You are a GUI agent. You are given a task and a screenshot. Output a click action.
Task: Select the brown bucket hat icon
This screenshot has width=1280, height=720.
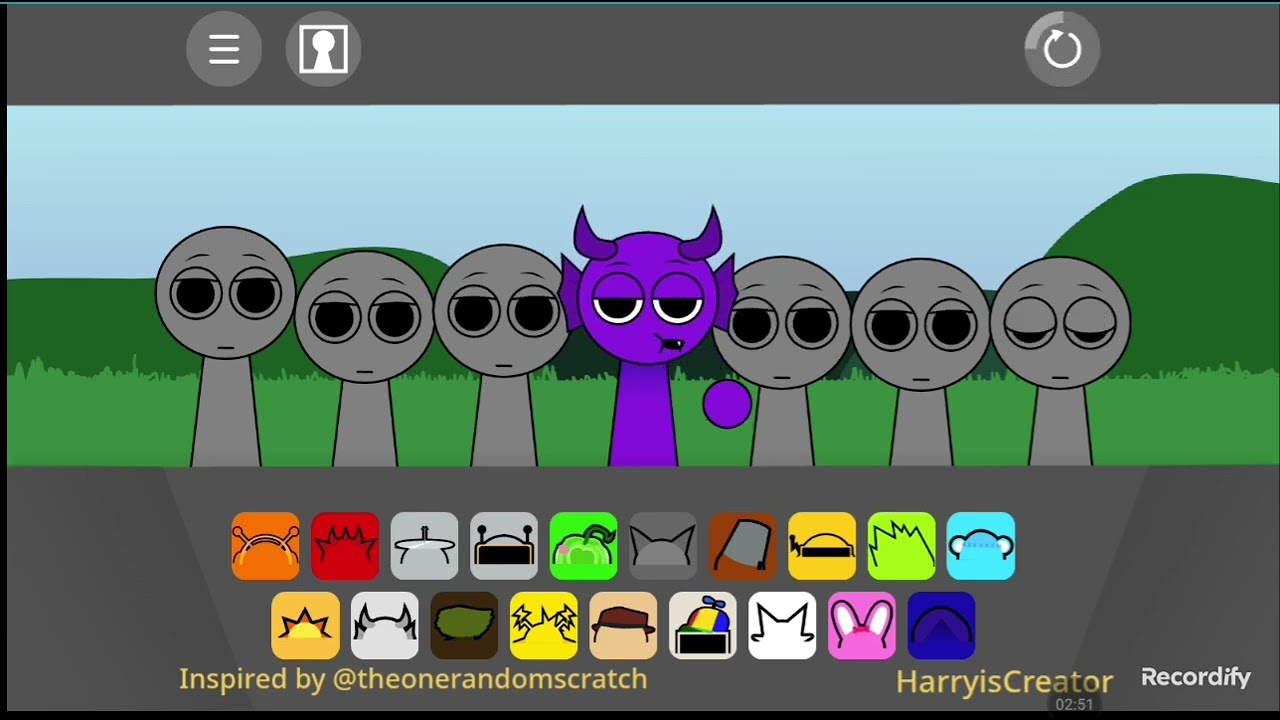click(x=742, y=546)
